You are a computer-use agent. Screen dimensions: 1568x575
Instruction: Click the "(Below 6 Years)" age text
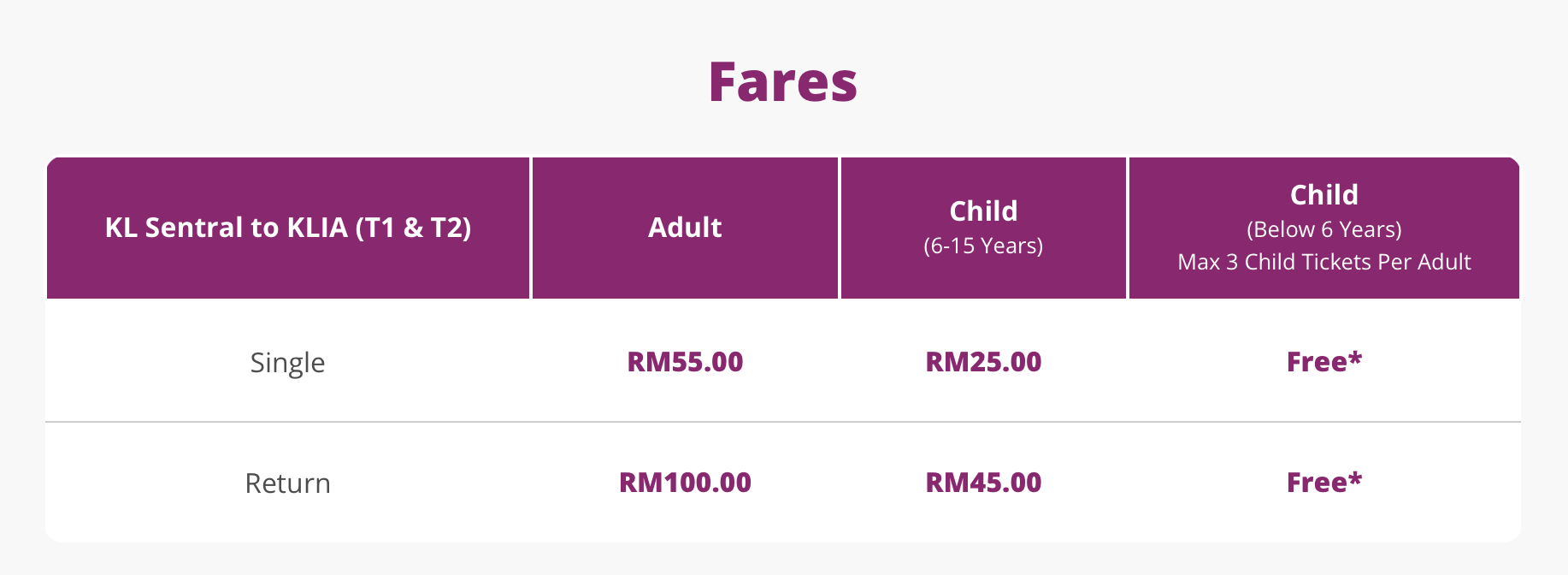[x=1323, y=229]
